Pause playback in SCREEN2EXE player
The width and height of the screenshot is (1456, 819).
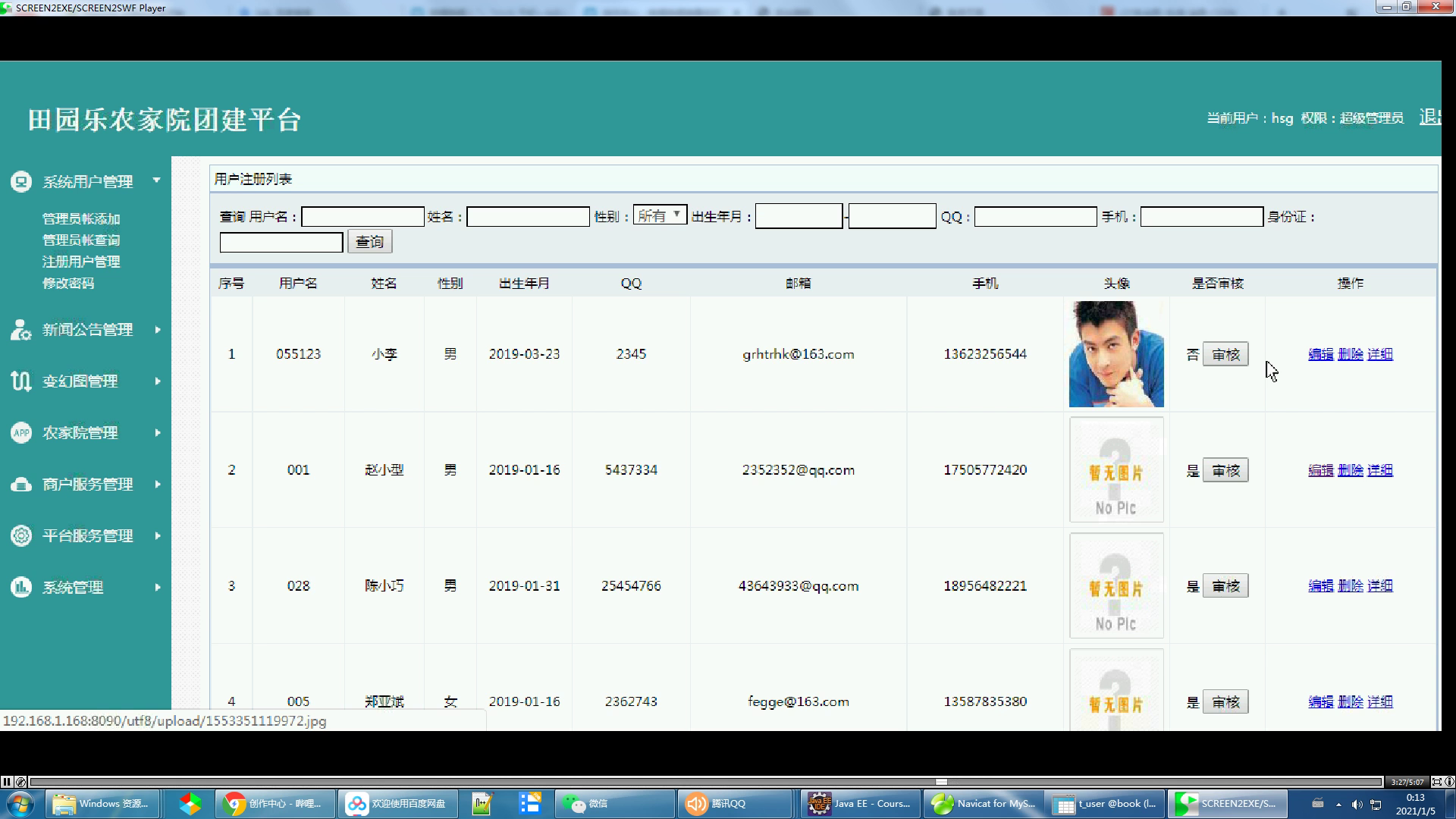[x=7, y=782]
